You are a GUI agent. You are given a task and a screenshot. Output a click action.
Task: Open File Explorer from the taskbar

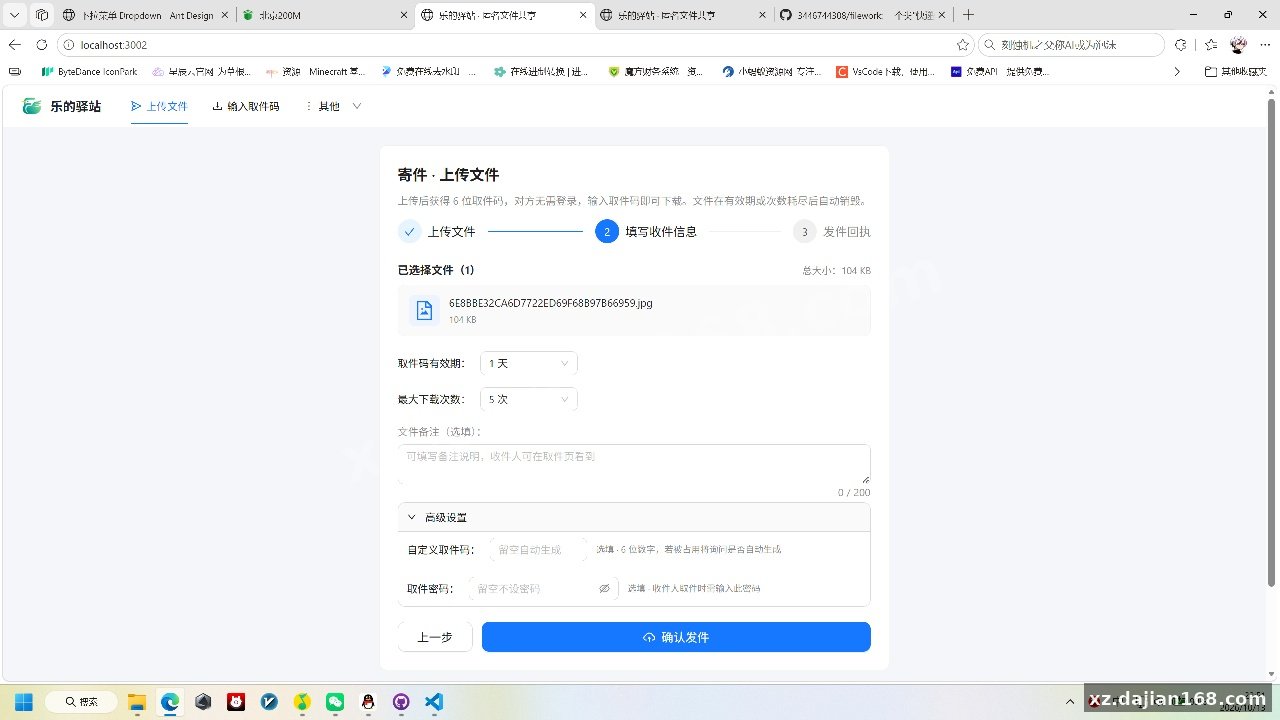tap(137, 701)
